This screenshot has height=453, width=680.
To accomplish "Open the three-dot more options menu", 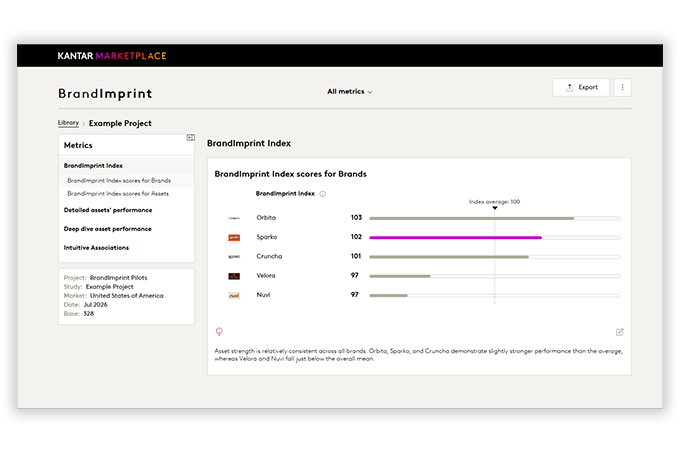I will click(x=622, y=87).
